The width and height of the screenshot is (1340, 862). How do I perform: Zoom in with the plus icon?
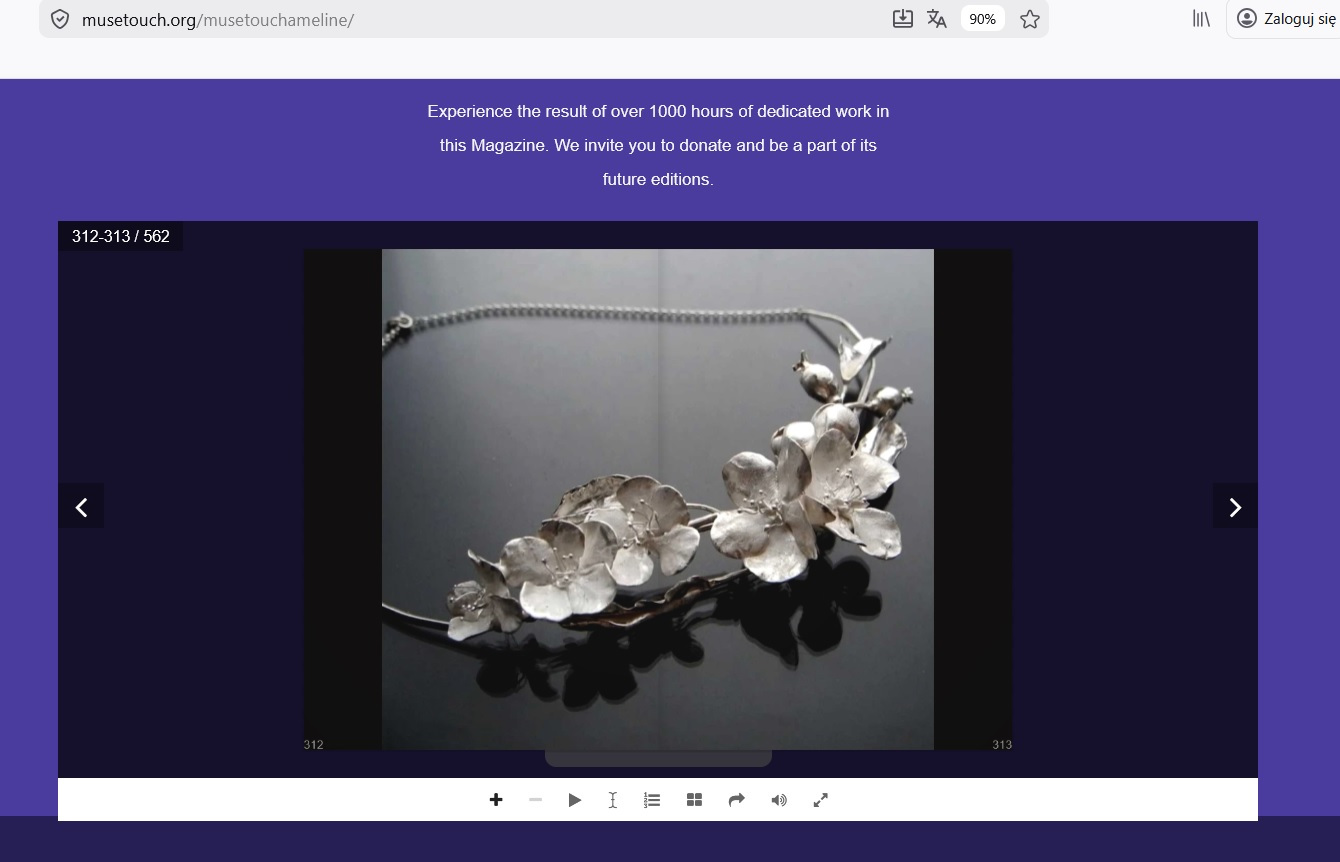(495, 800)
